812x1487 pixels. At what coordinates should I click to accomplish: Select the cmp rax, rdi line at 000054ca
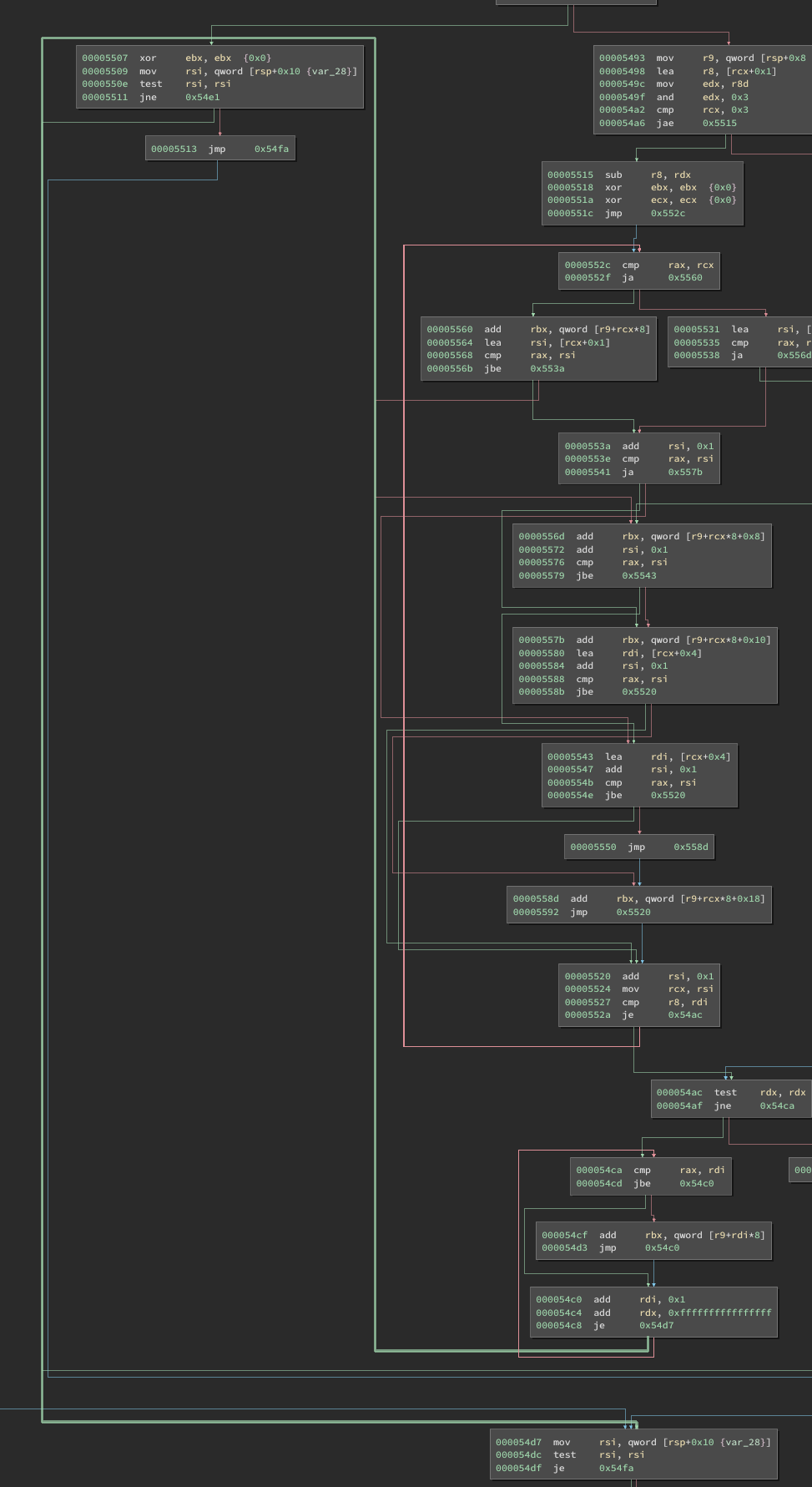pyautogui.click(x=650, y=1170)
